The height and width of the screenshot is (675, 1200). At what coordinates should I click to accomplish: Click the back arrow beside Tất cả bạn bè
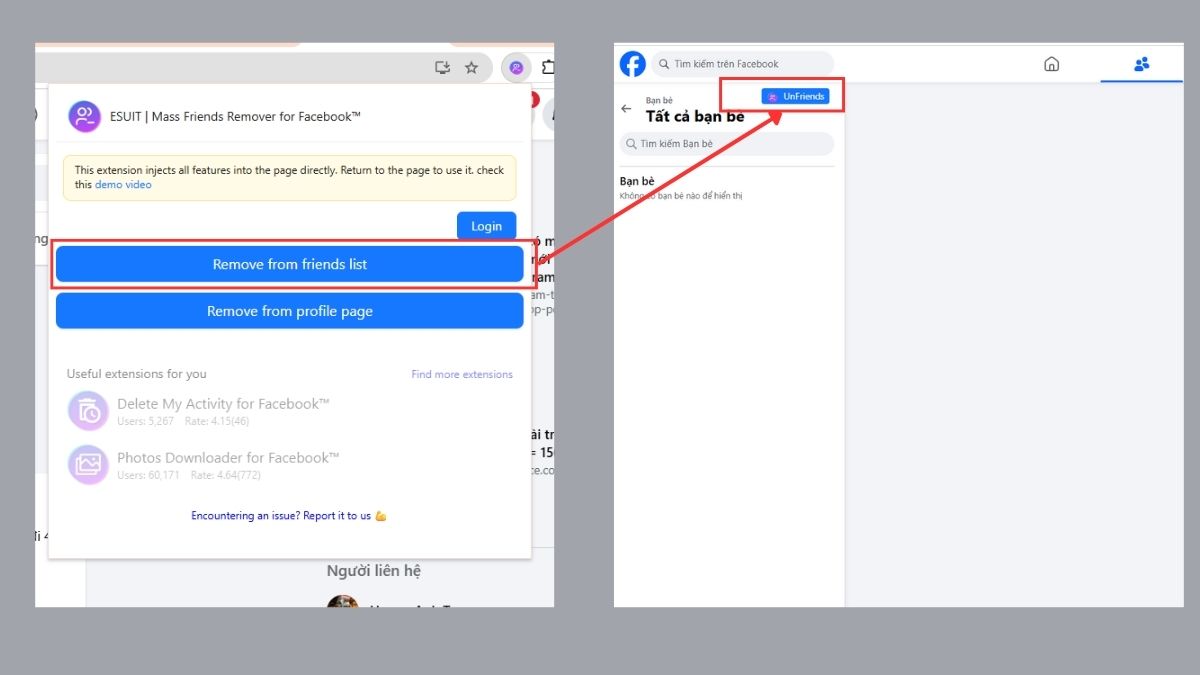click(x=627, y=109)
